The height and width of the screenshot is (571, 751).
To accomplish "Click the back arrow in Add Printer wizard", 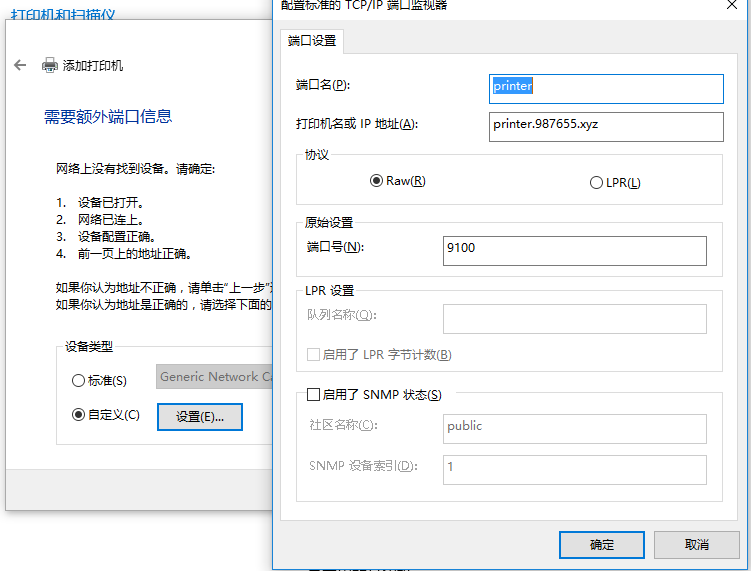I will point(20,65).
